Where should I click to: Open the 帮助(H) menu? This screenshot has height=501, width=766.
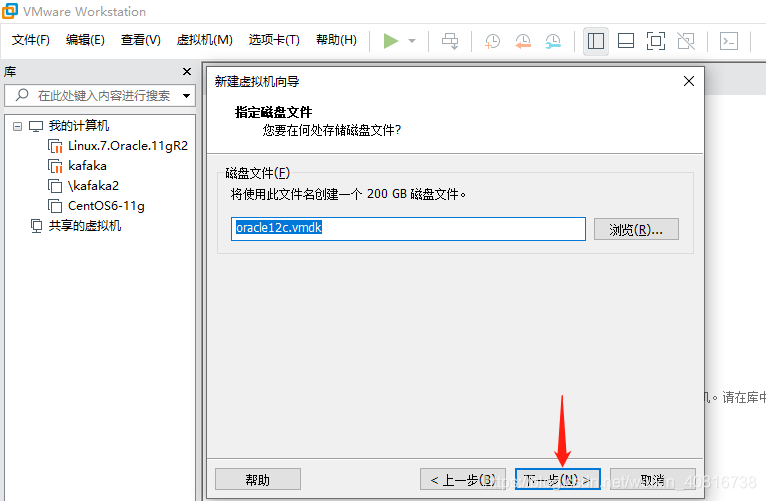[x=336, y=40]
